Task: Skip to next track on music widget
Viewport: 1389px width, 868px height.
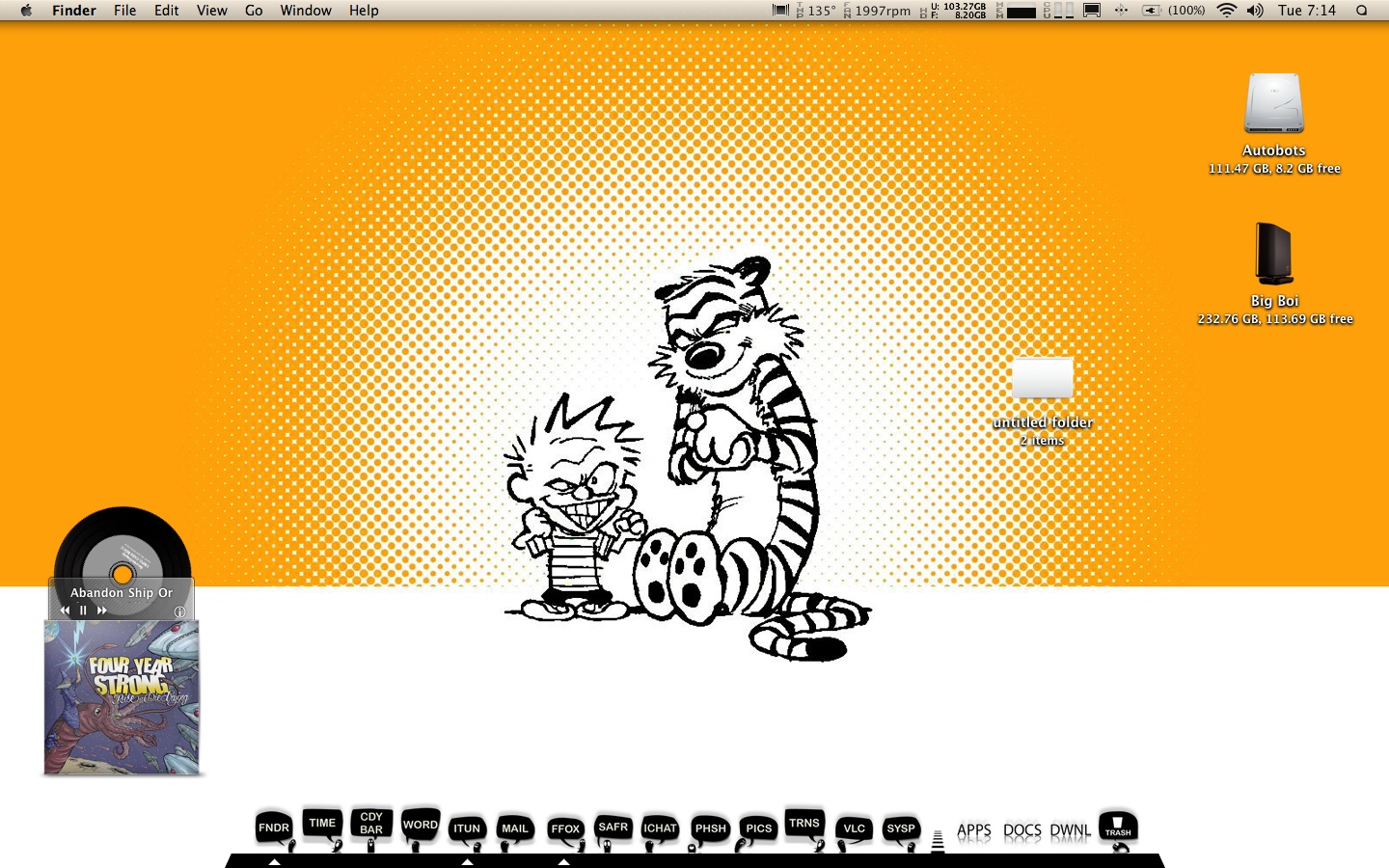Action: (x=101, y=610)
